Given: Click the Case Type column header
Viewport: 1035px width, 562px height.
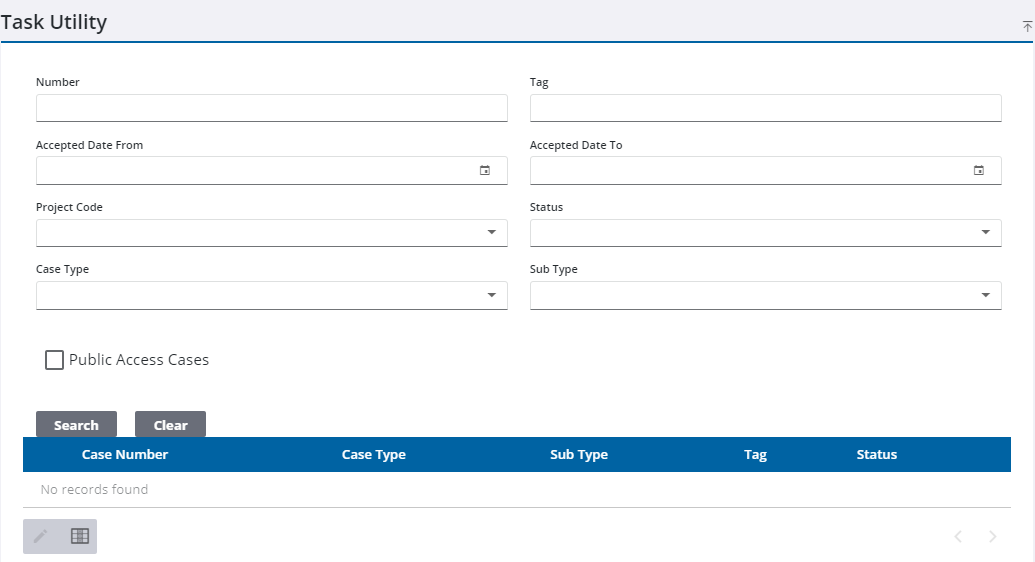Looking at the screenshot, I should pyautogui.click(x=374, y=455).
